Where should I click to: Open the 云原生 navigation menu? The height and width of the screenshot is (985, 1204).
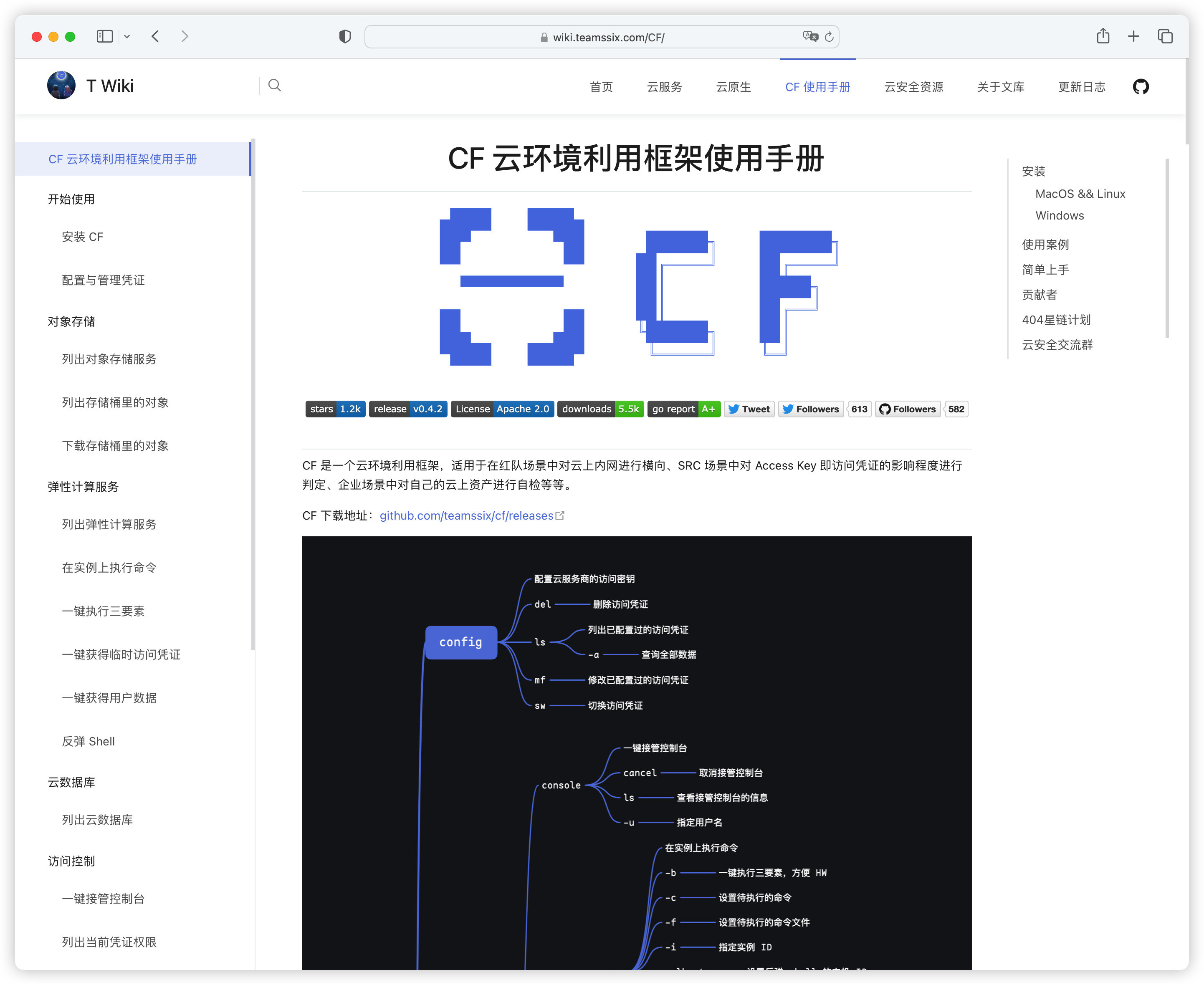click(733, 87)
